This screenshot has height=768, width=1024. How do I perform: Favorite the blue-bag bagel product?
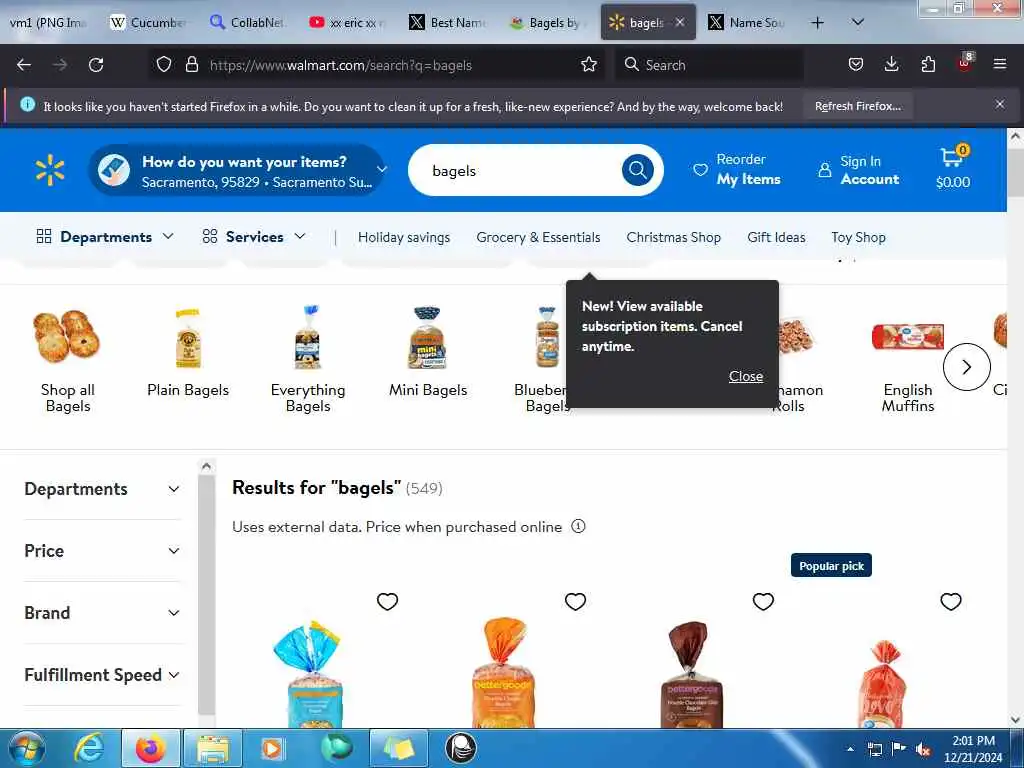tap(387, 601)
